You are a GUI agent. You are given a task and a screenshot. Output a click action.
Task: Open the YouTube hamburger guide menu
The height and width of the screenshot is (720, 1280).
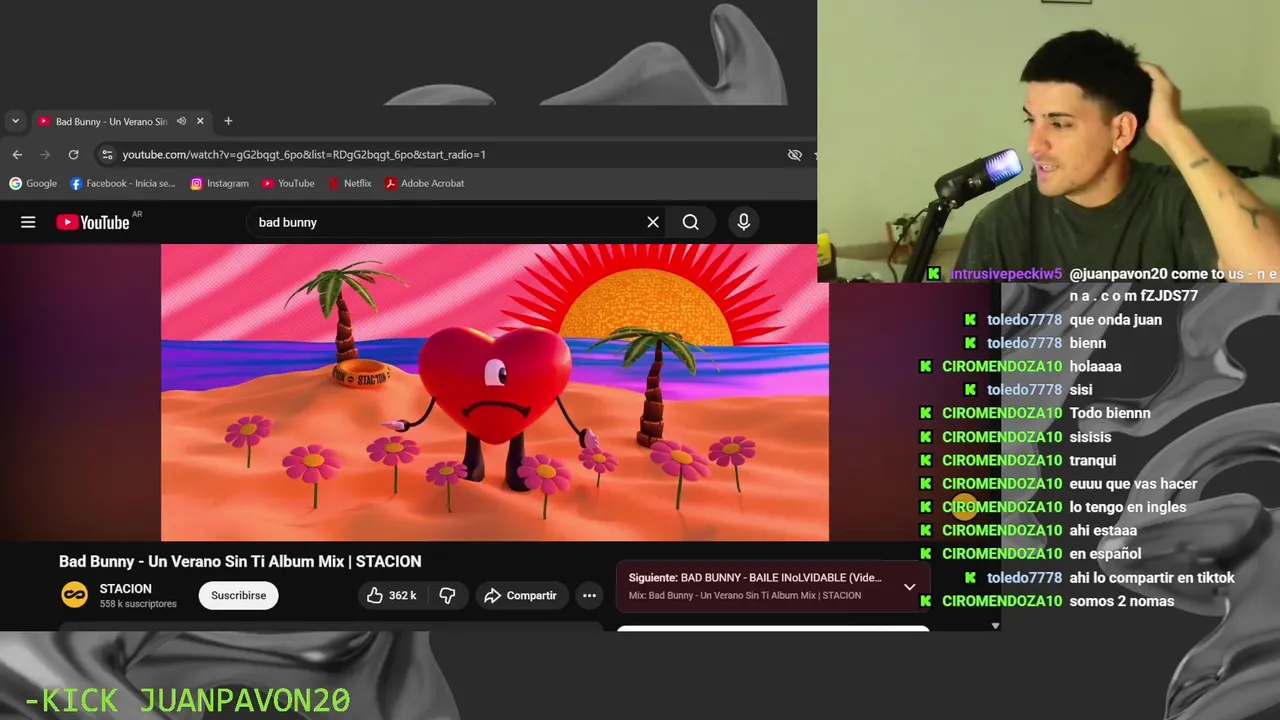coord(28,222)
